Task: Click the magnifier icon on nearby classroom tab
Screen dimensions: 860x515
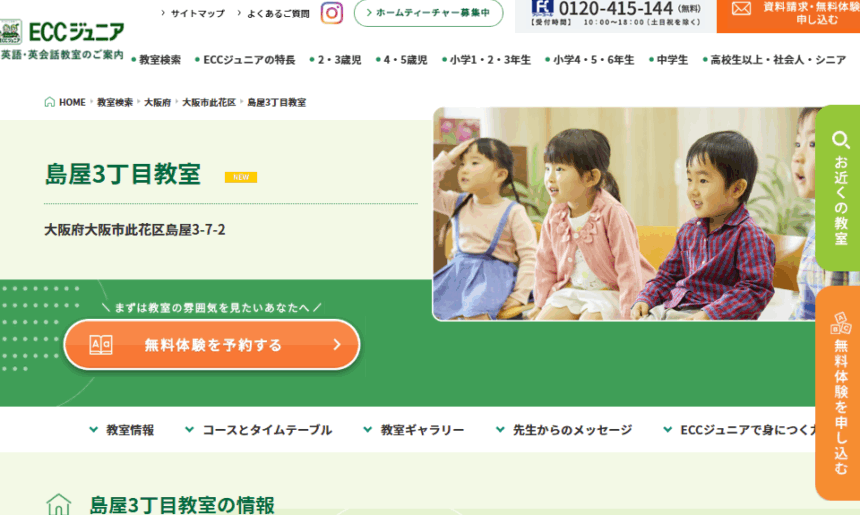Action: tap(840, 140)
